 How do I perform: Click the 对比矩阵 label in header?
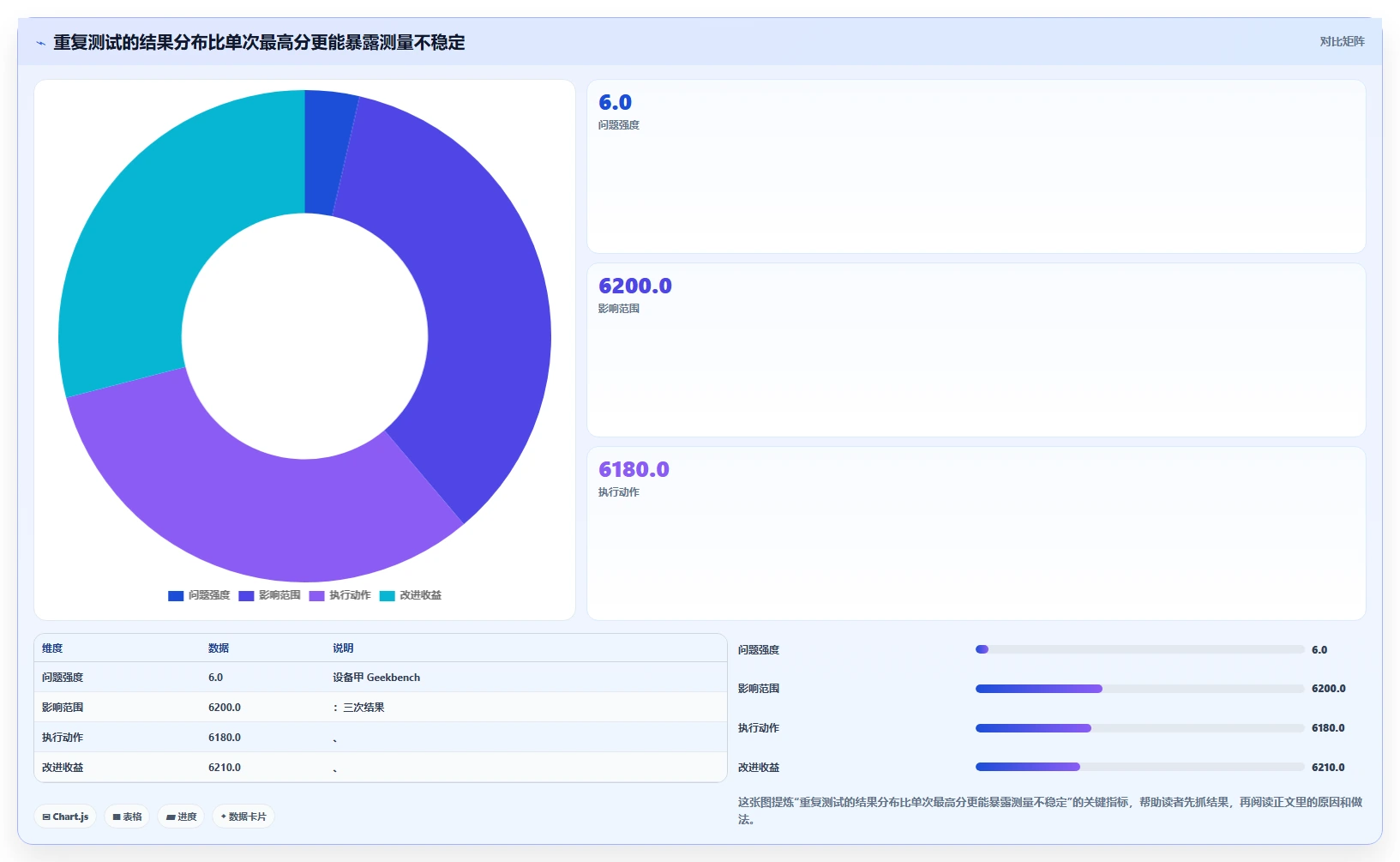[1342, 41]
